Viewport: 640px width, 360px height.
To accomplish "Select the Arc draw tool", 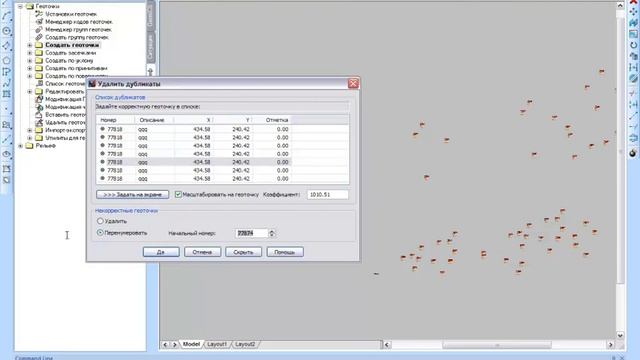I will [6, 16].
